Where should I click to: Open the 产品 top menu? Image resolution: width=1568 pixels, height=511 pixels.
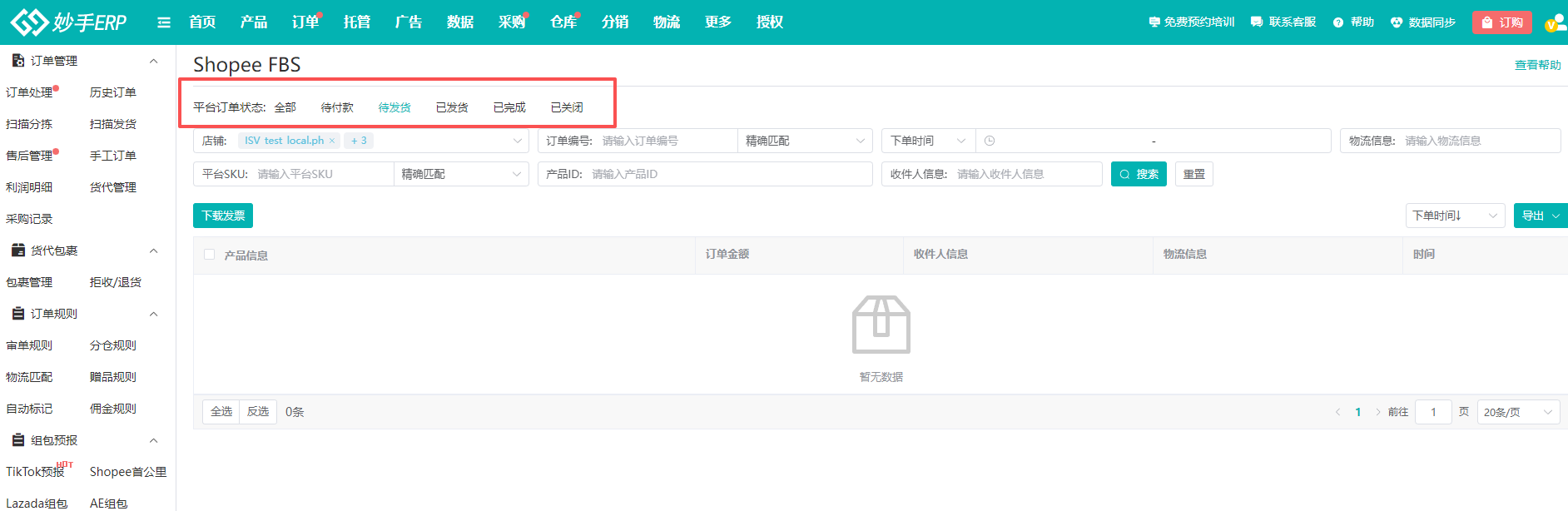coord(254,22)
